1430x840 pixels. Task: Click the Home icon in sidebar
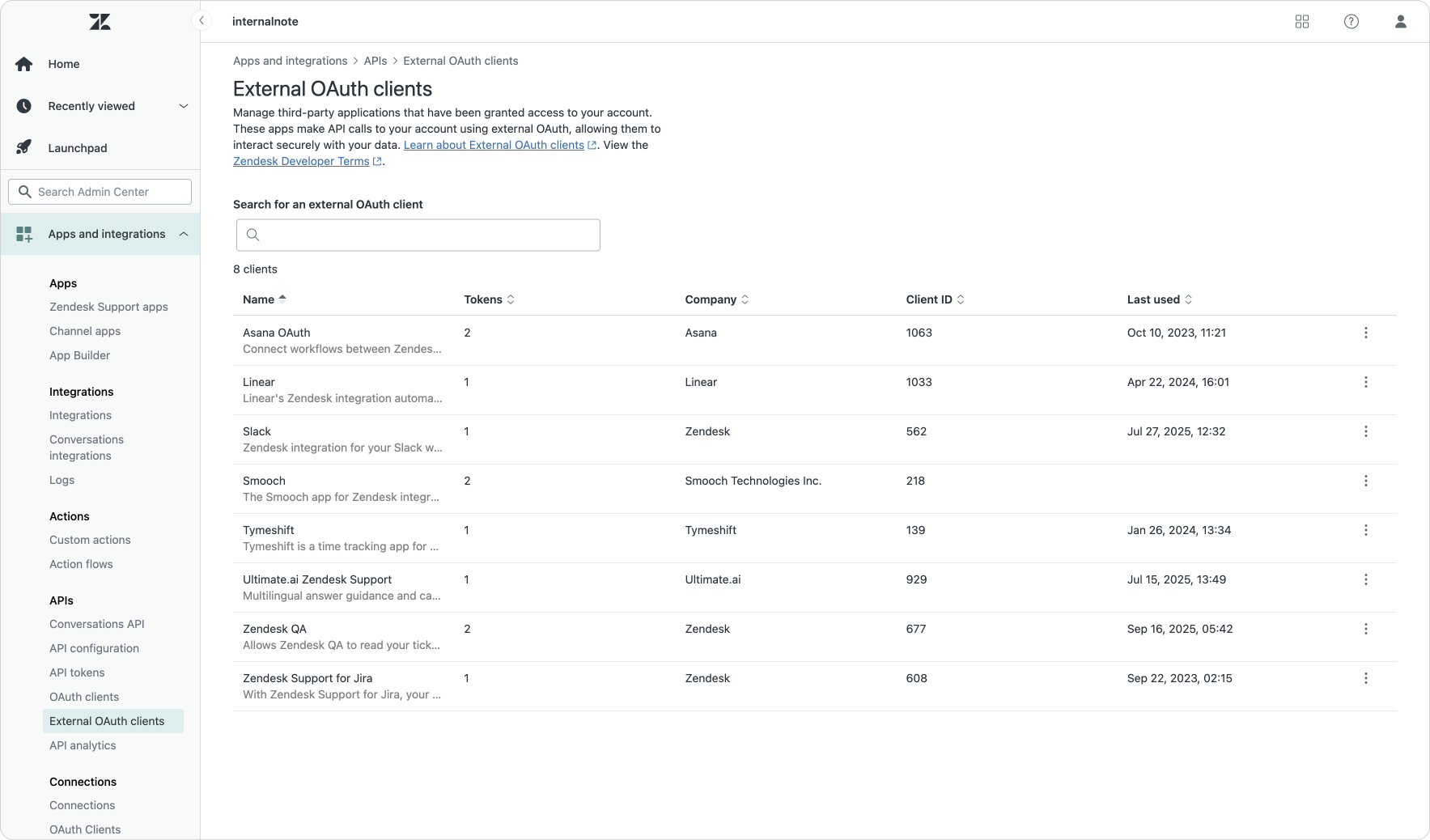pos(24,64)
